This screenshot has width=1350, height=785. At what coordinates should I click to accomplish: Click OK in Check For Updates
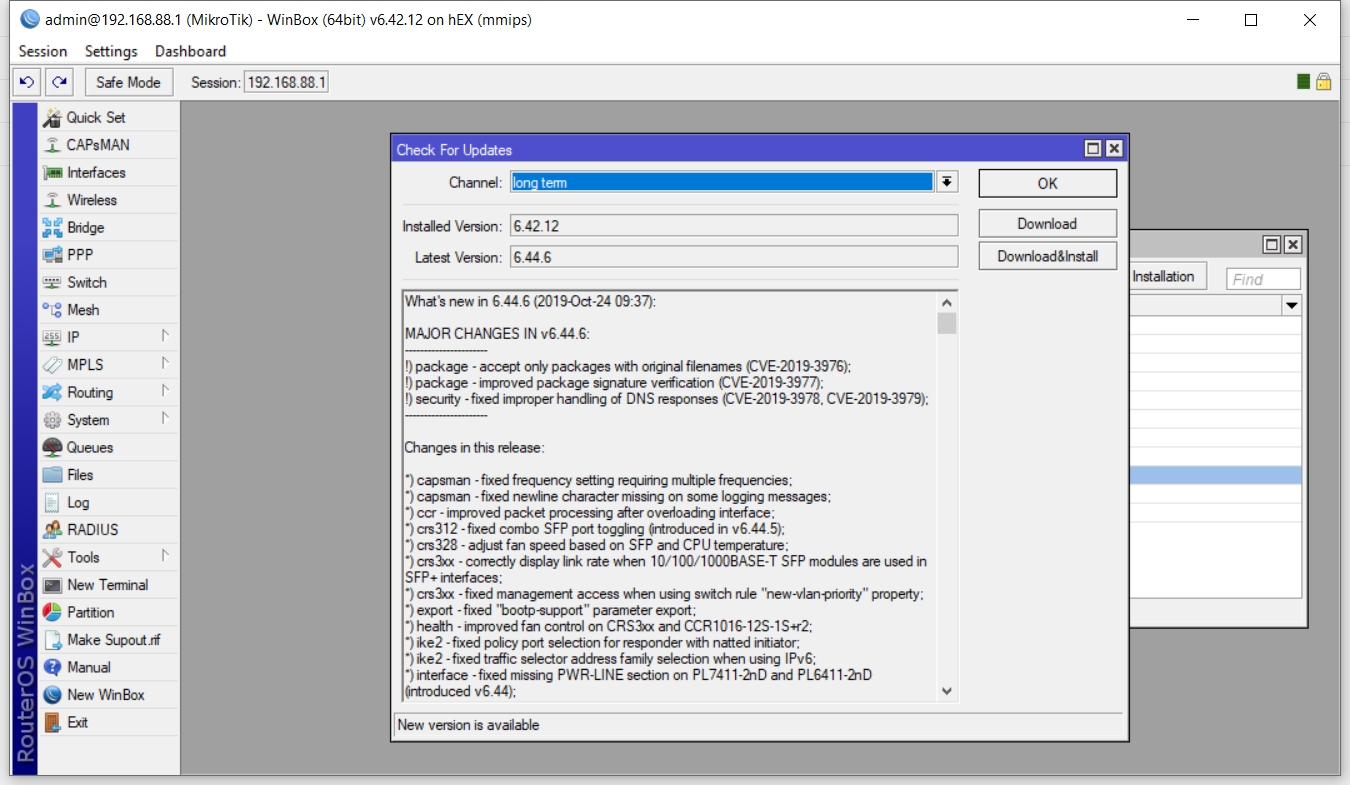1047,184
